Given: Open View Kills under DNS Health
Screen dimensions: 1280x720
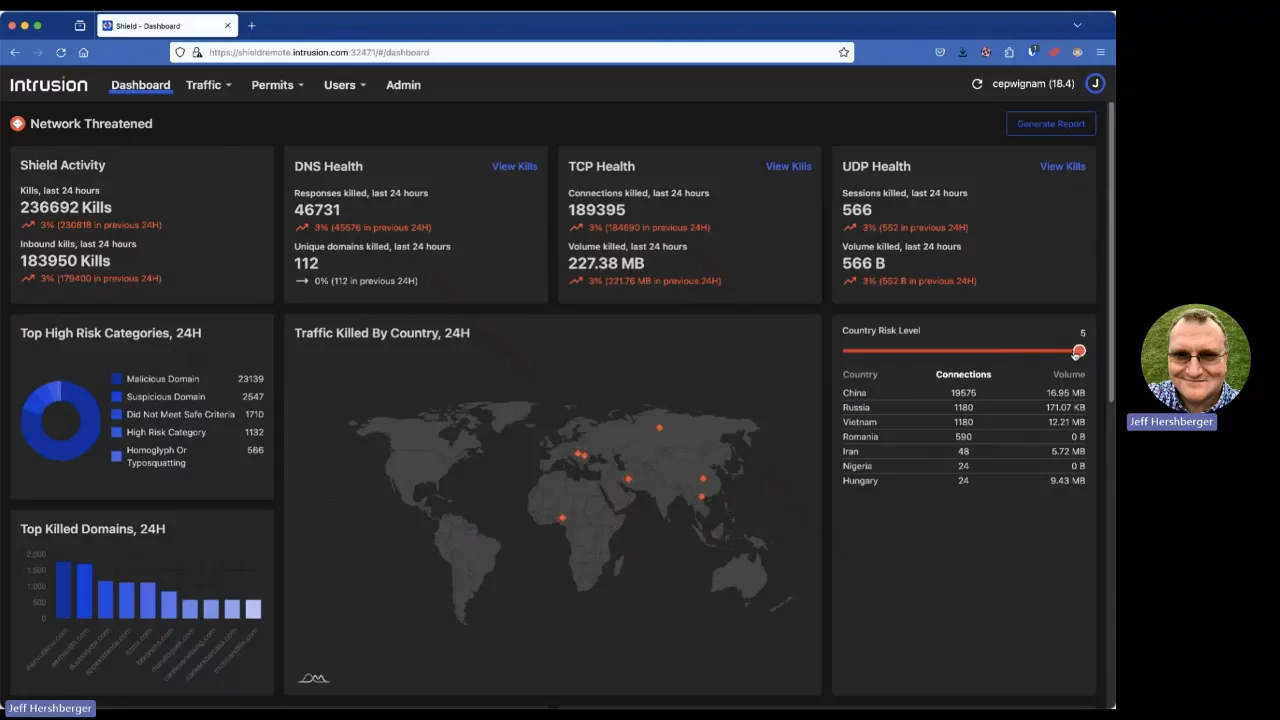Looking at the screenshot, I should [x=514, y=166].
